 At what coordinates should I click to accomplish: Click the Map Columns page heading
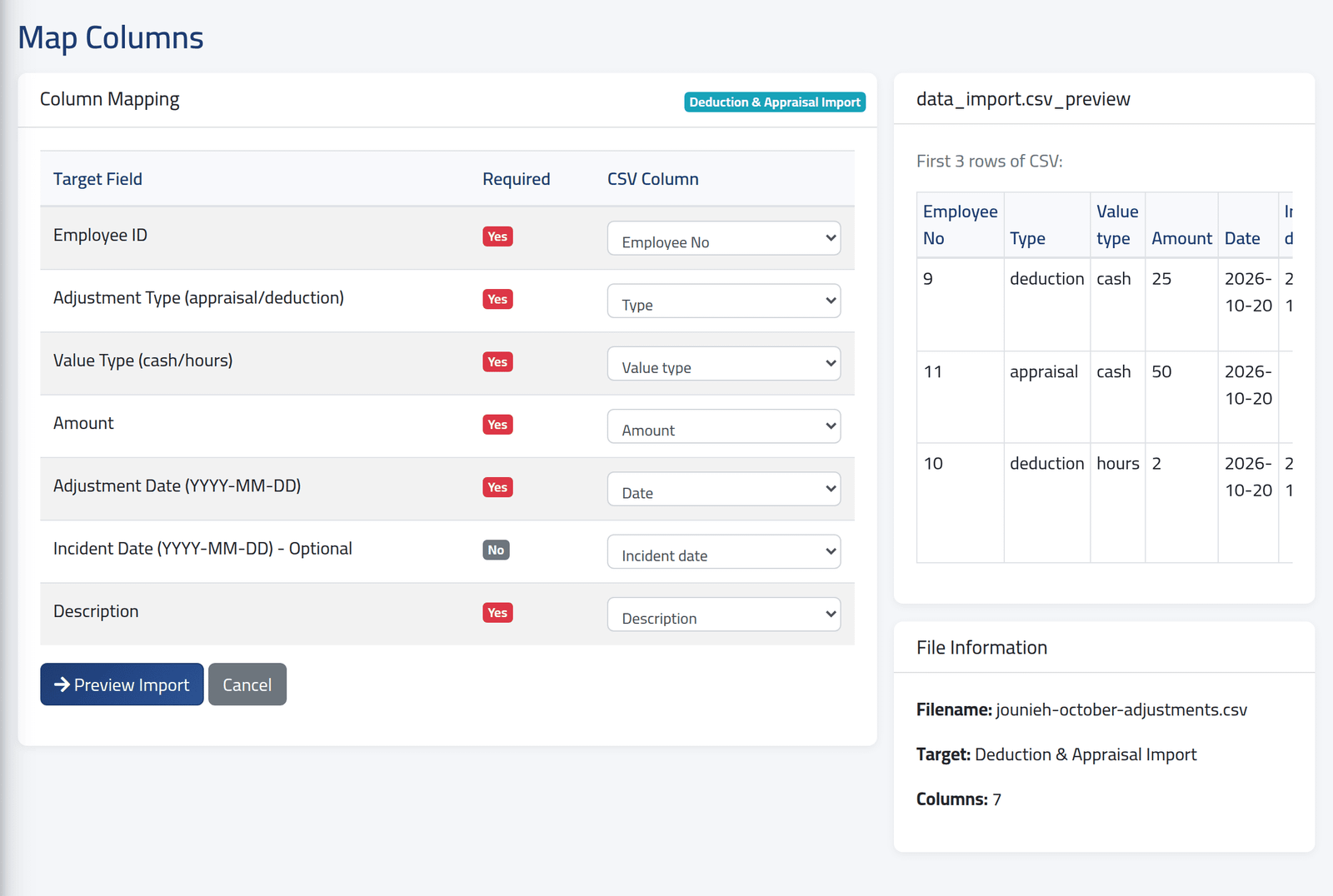[111, 37]
